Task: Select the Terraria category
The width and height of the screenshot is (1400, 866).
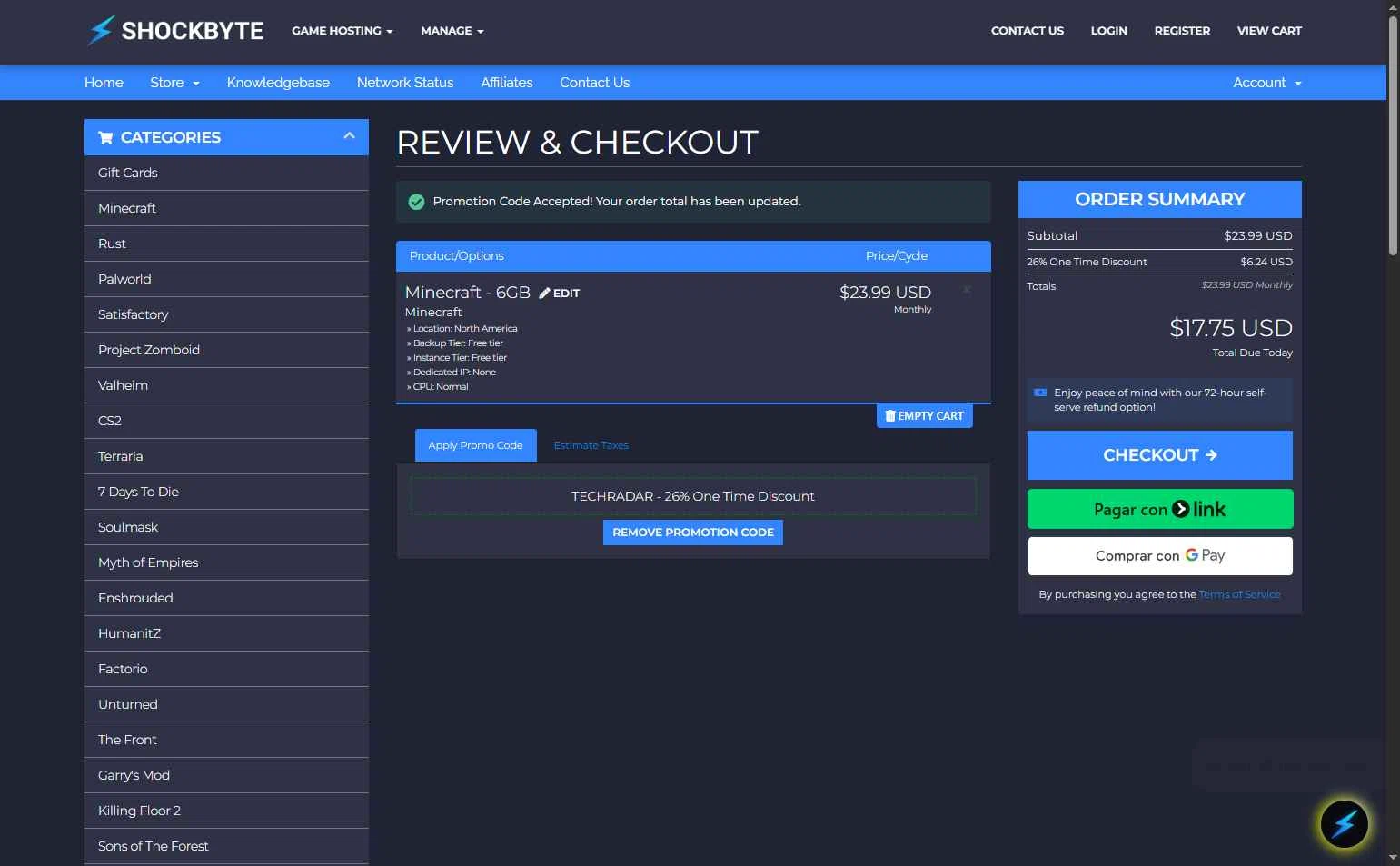Action: [x=226, y=456]
